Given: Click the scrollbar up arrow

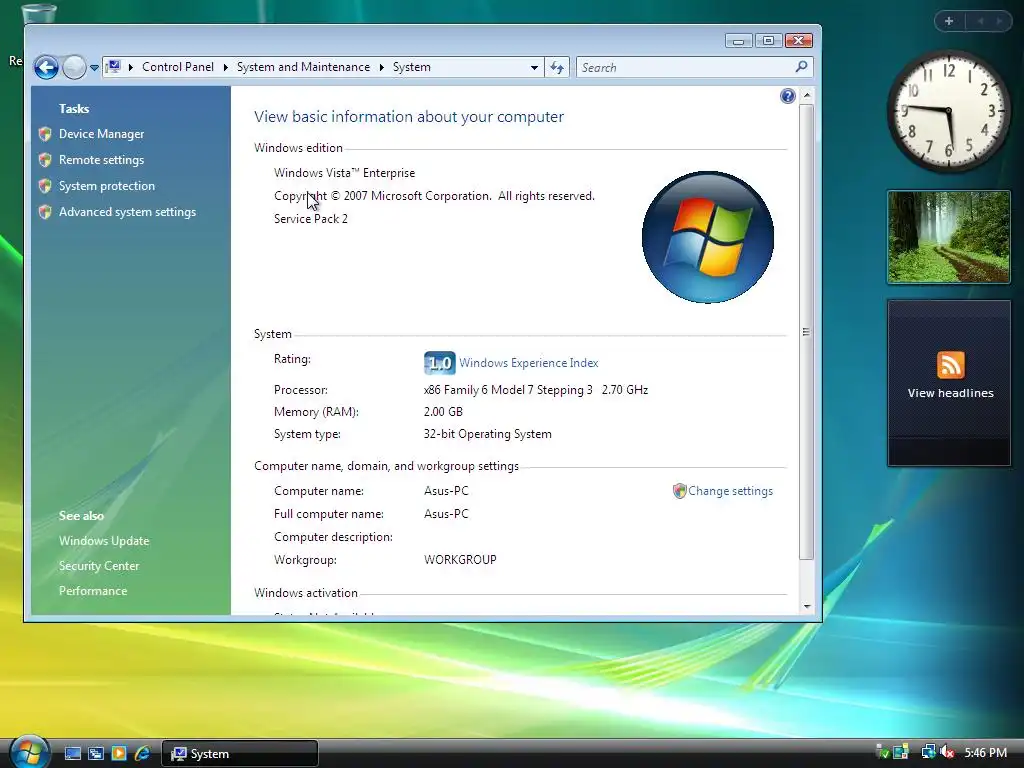Looking at the screenshot, I should click(x=807, y=95).
